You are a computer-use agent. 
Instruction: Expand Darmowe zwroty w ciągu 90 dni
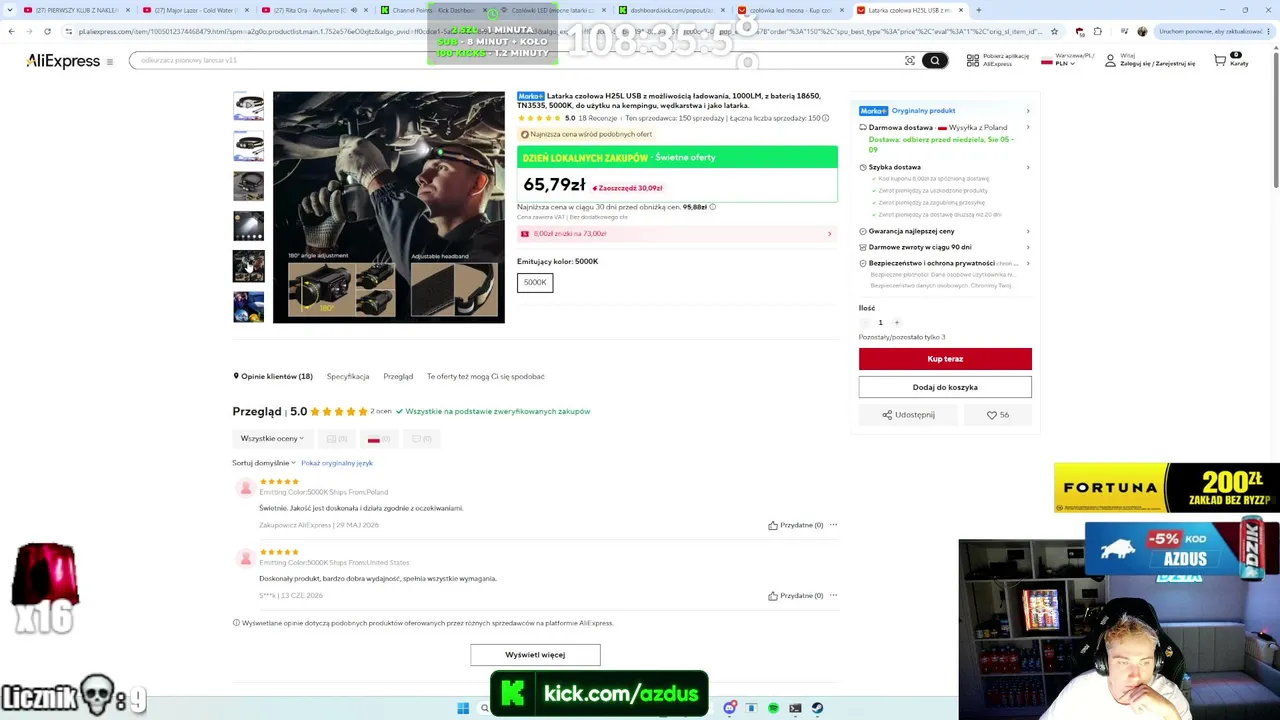[944, 247]
